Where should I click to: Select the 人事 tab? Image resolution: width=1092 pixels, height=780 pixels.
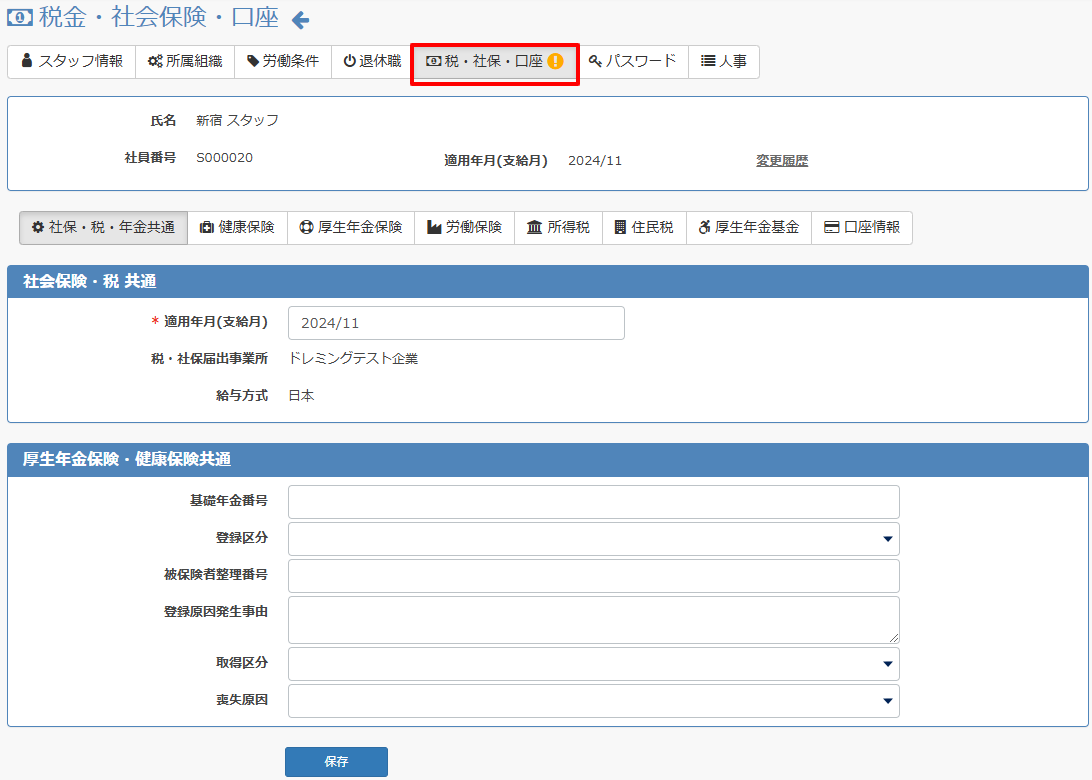723,61
